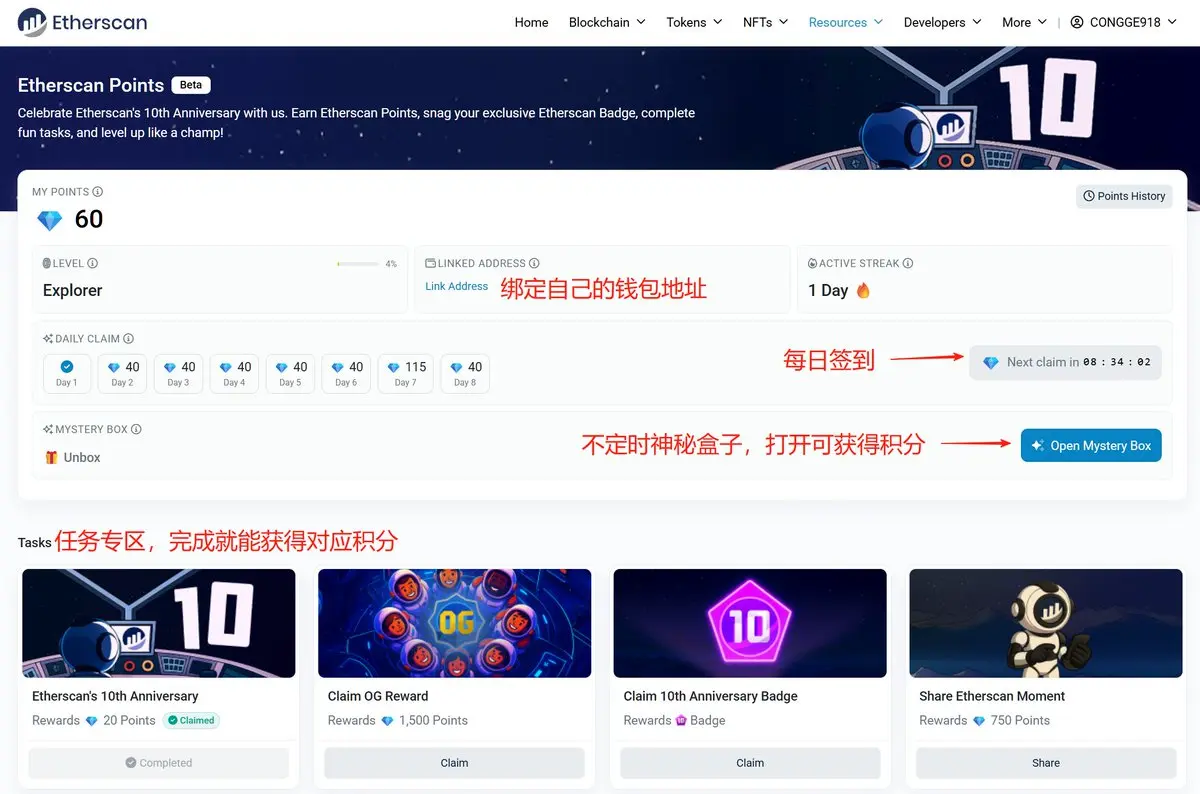Click the gift icon beside Unbox
The height and width of the screenshot is (794, 1200).
[51, 457]
